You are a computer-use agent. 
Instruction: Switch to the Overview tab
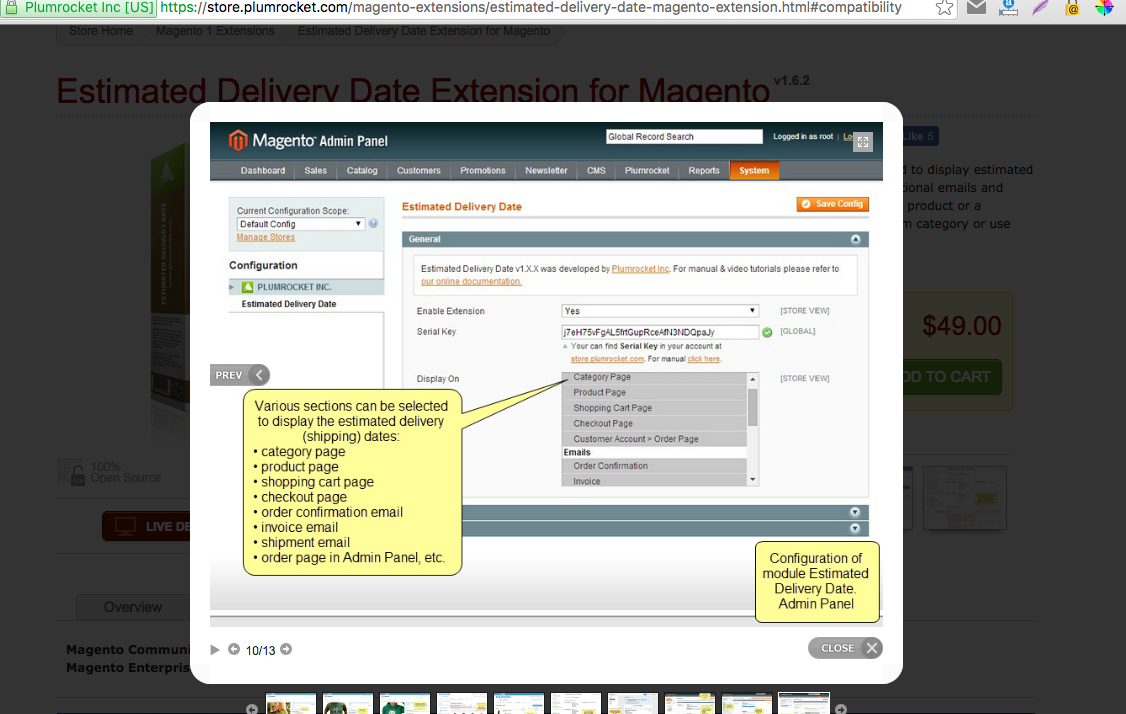(x=133, y=607)
